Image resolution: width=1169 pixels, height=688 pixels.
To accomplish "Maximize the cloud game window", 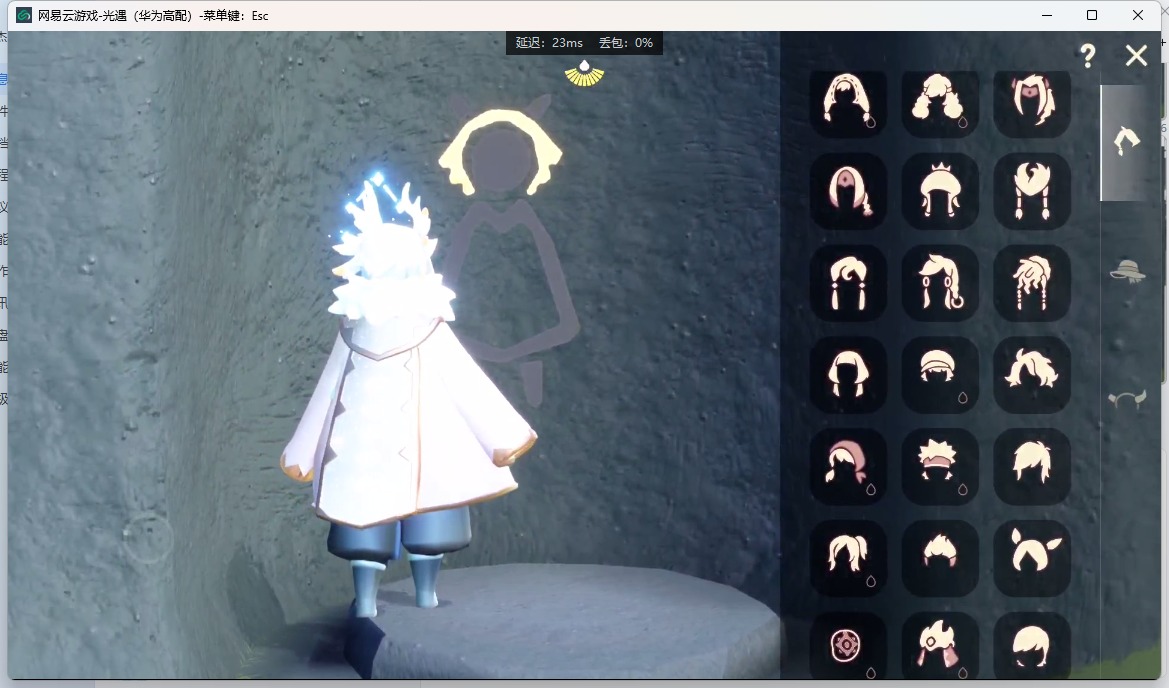I will click(x=1092, y=15).
